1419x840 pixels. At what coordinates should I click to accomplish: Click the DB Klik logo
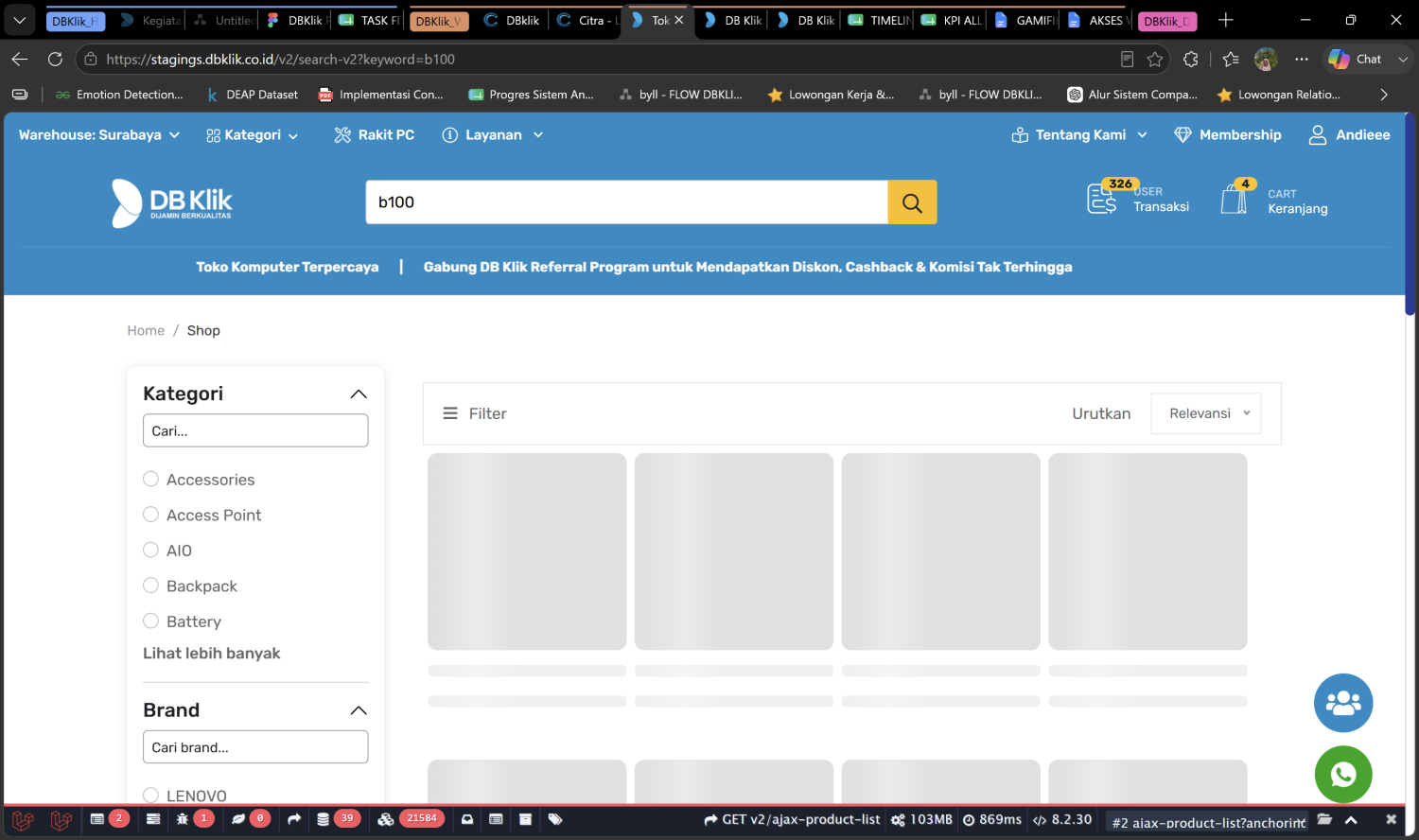pyautogui.click(x=172, y=202)
